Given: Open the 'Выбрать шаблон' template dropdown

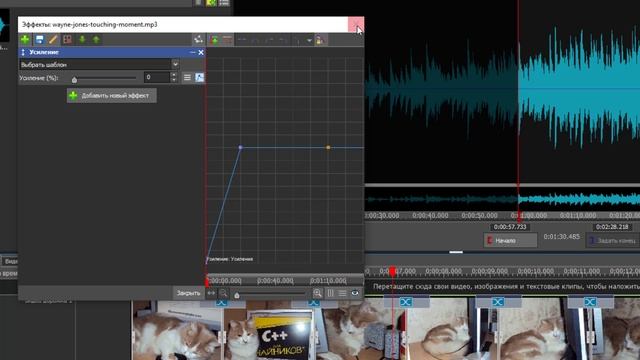Looking at the screenshot, I should 100,64.
